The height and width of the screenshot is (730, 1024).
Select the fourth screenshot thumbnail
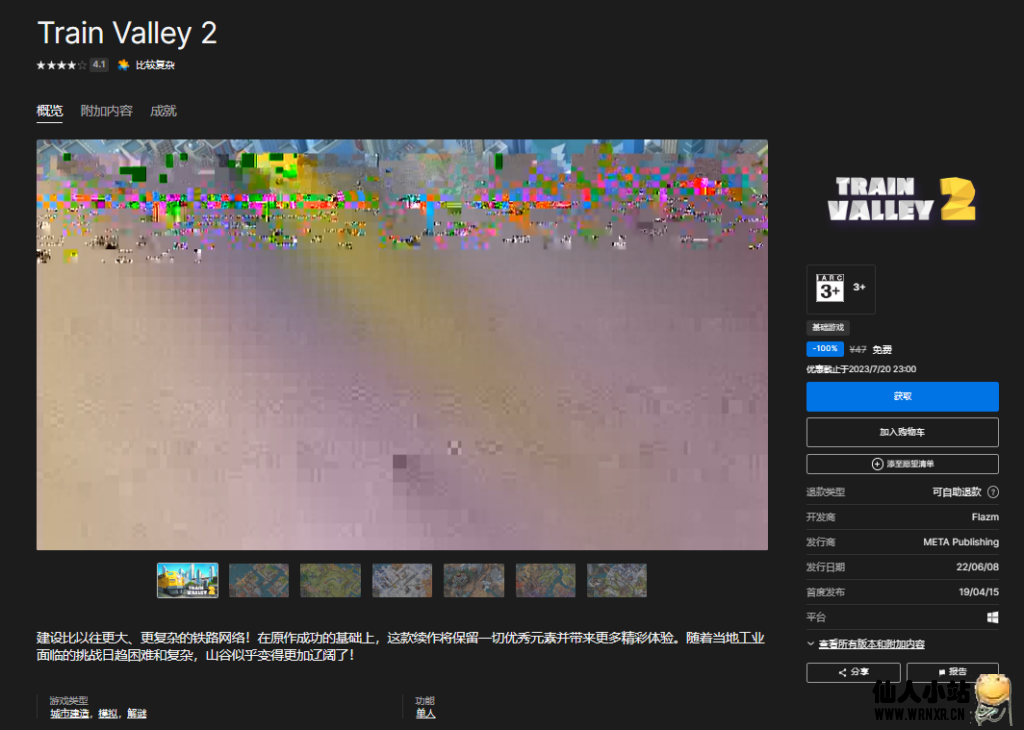click(x=402, y=580)
